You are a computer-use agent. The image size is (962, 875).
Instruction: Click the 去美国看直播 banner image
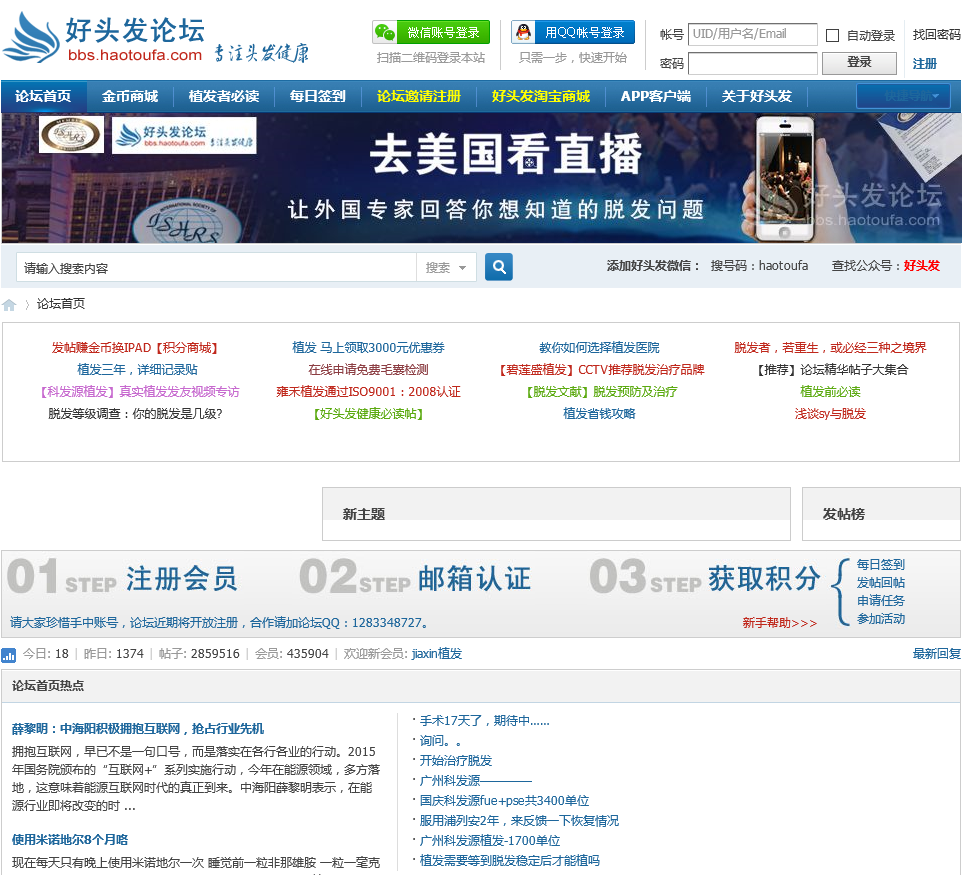481,178
